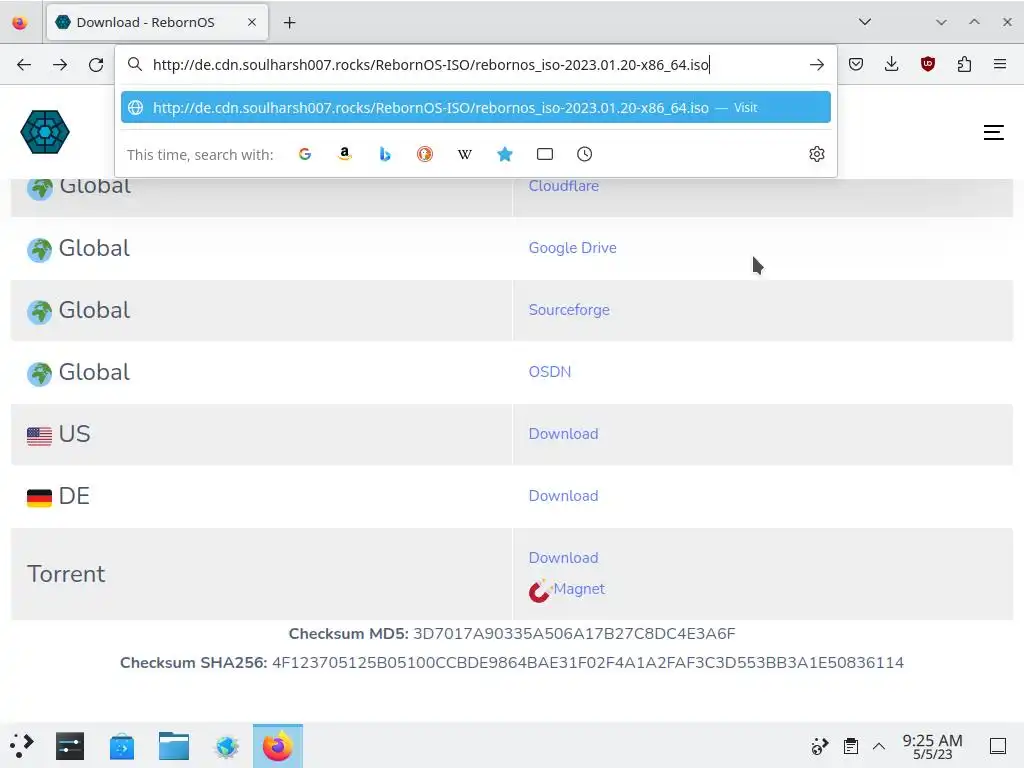This screenshot has height=768, width=1024.
Task: Click the US mirror label
Action: pyautogui.click(x=74, y=434)
